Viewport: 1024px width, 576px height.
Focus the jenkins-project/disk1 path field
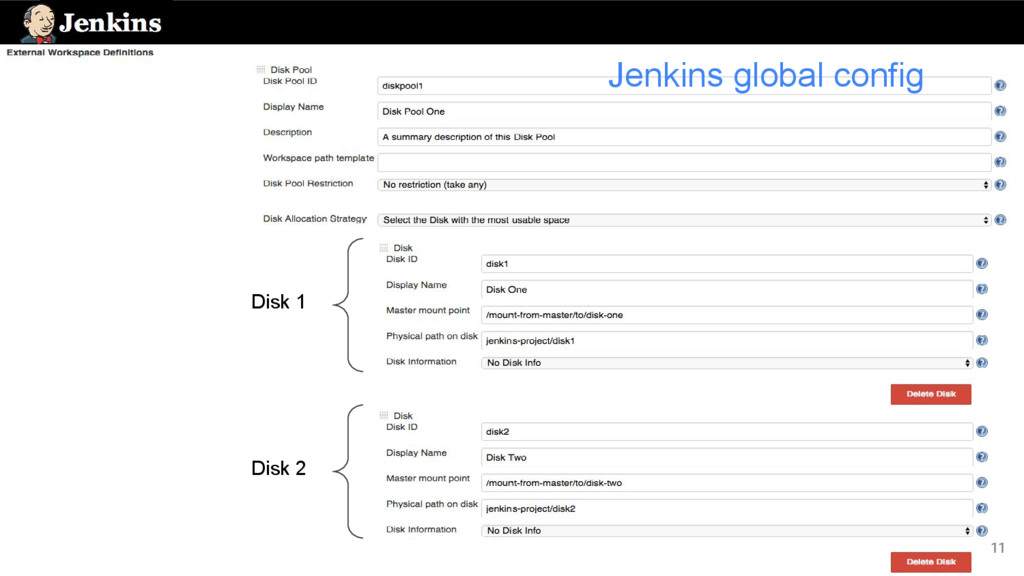(726, 340)
